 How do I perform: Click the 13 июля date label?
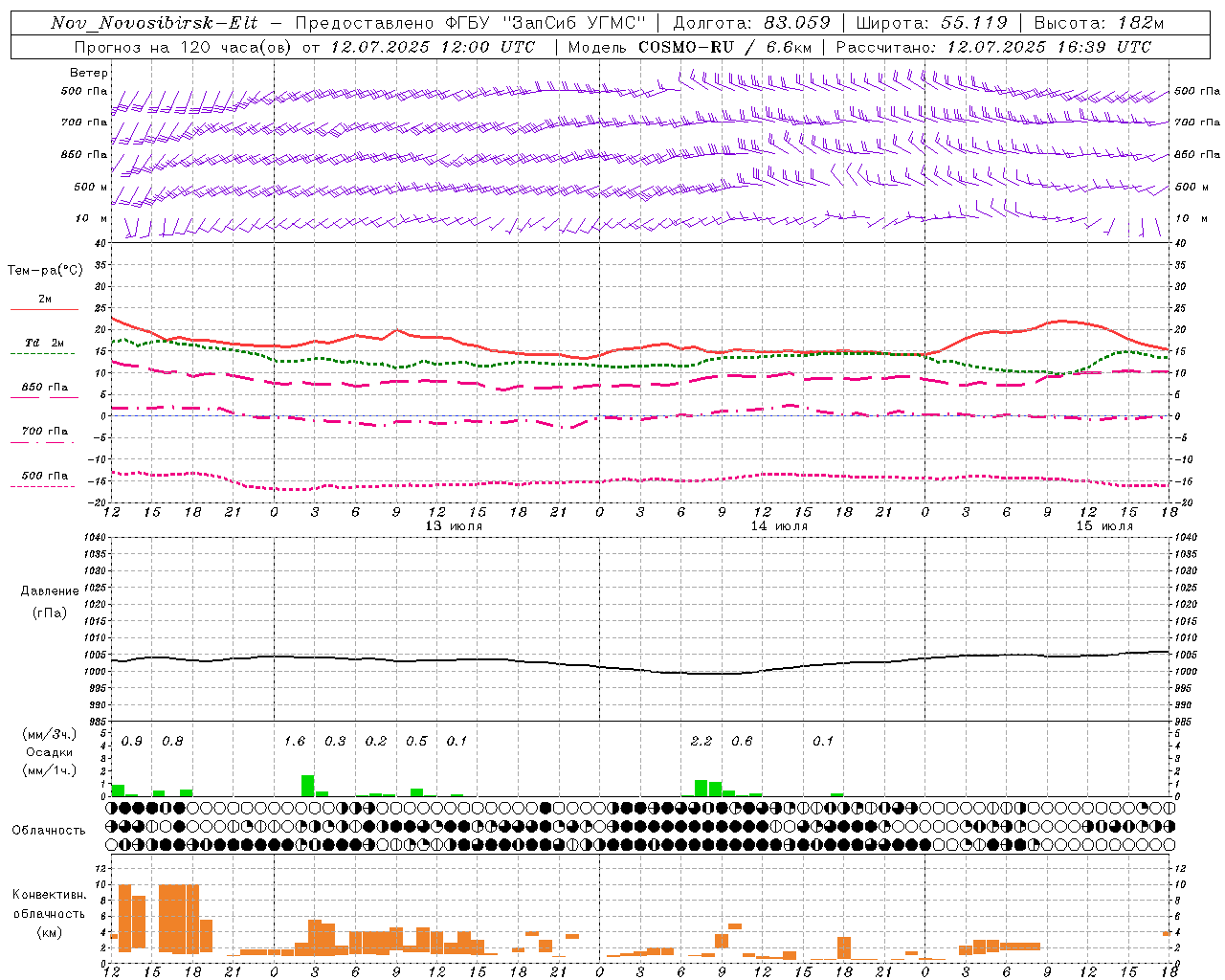tap(455, 526)
